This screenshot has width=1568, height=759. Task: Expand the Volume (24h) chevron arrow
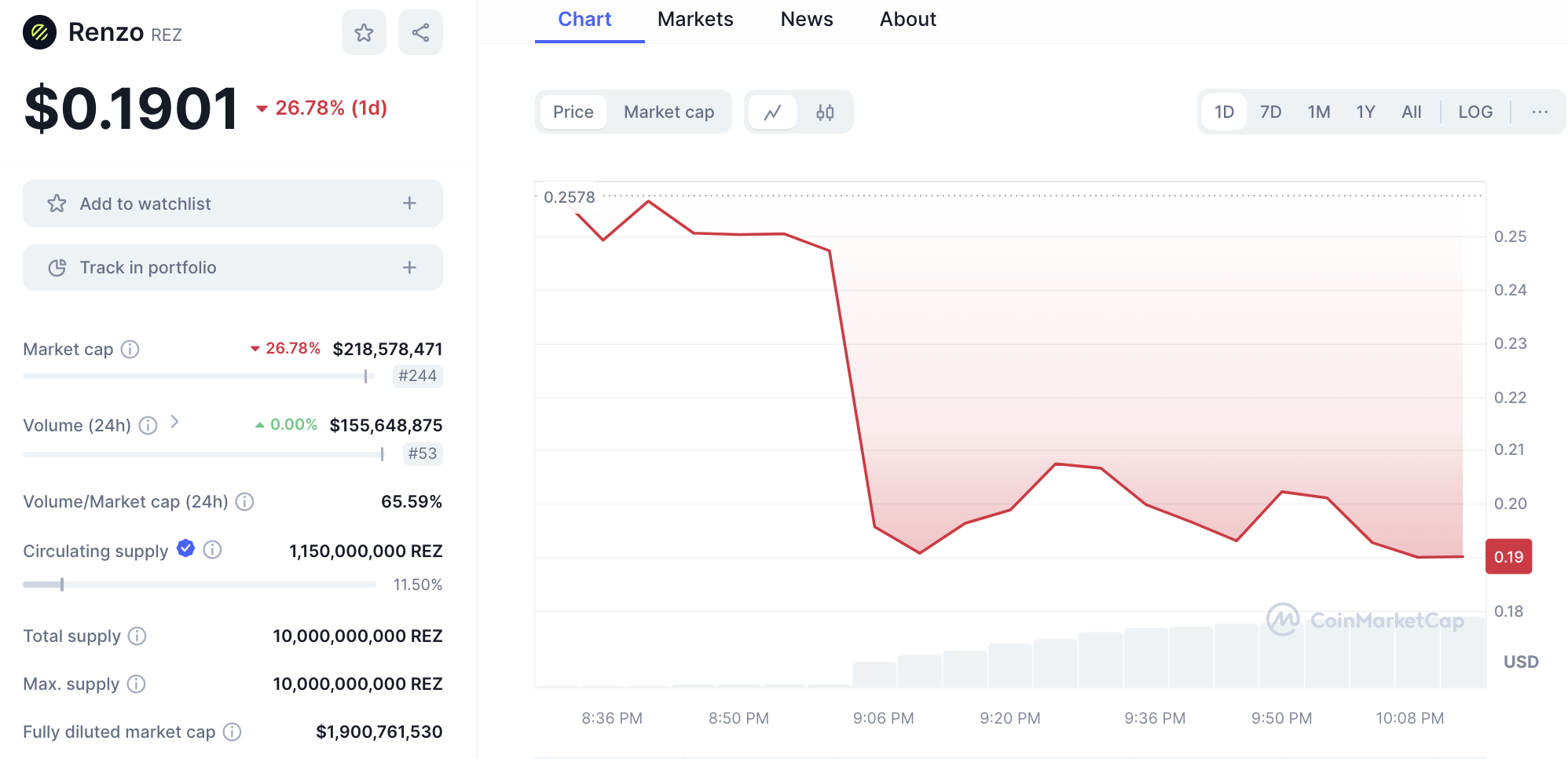tap(174, 422)
